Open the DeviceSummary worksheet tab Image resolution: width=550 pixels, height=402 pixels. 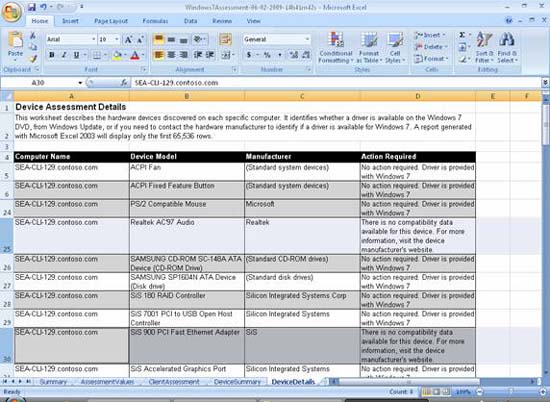(x=237, y=382)
